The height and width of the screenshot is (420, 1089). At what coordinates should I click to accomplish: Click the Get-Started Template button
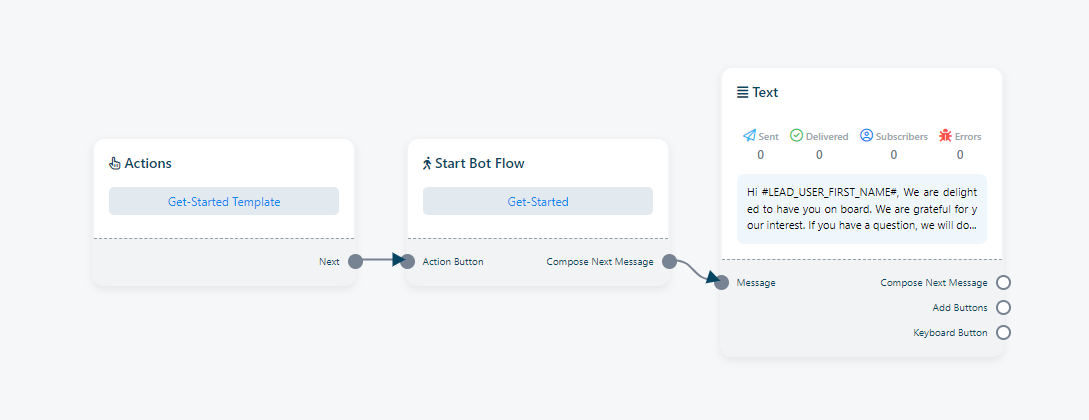click(x=224, y=201)
